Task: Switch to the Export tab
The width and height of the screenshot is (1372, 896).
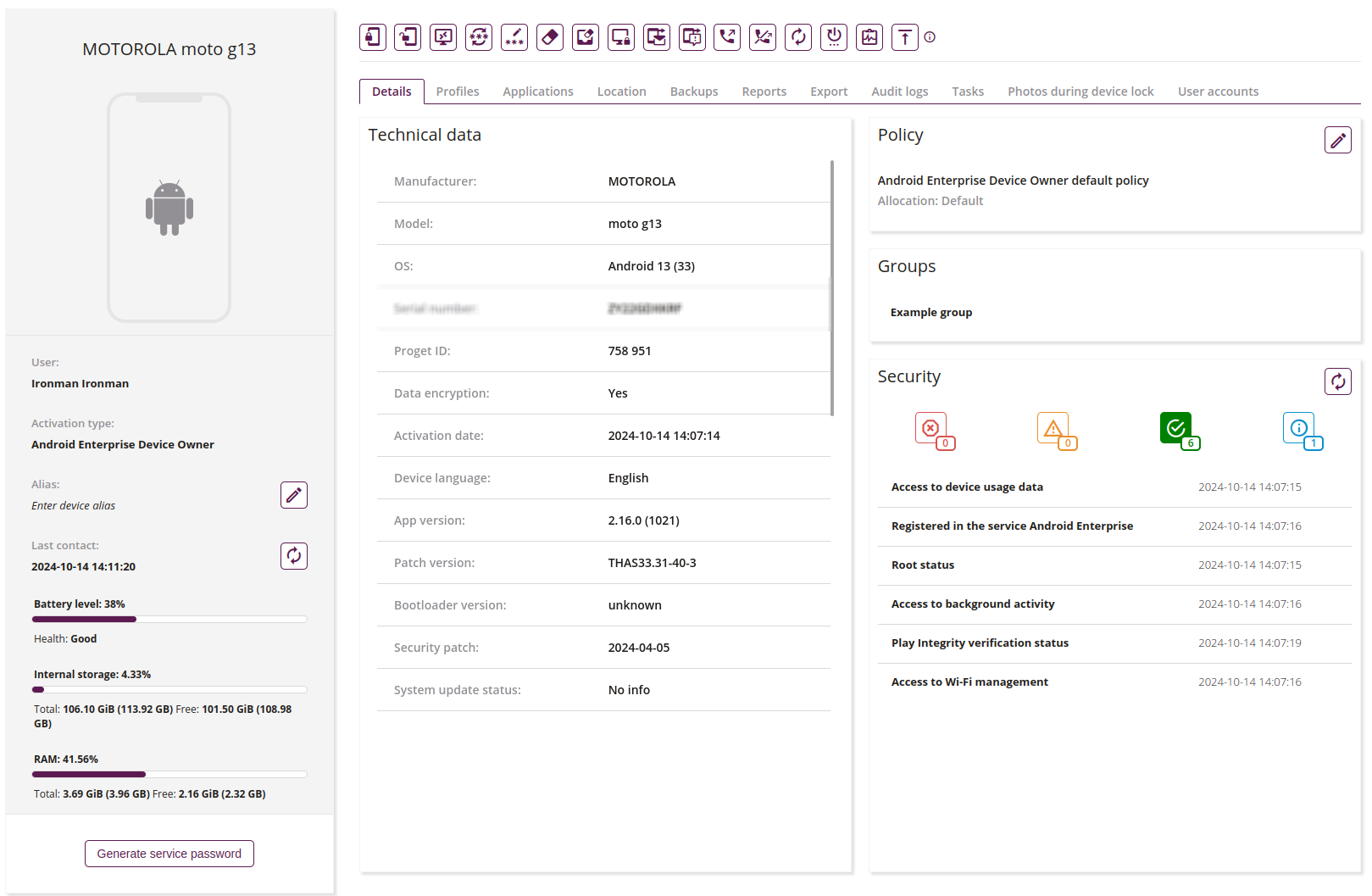Action: pos(829,92)
